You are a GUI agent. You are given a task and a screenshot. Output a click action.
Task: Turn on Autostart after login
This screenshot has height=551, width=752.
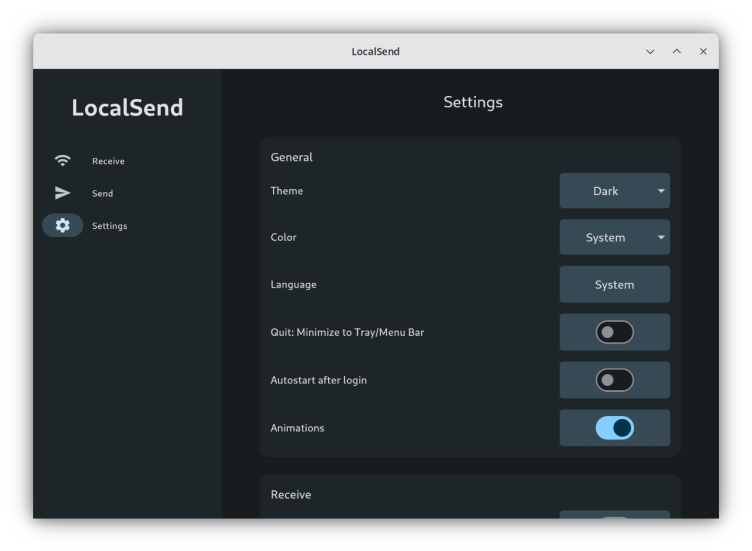(614, 380)
